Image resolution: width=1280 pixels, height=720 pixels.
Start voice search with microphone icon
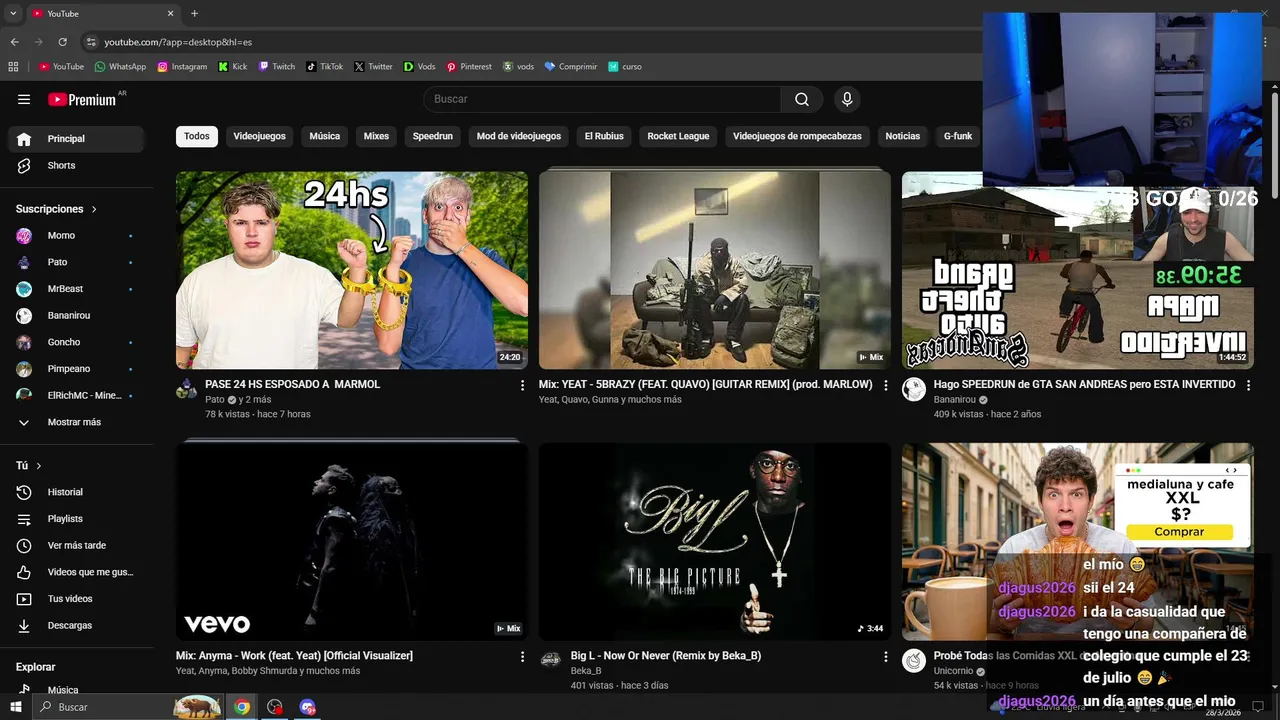(847, 99)
